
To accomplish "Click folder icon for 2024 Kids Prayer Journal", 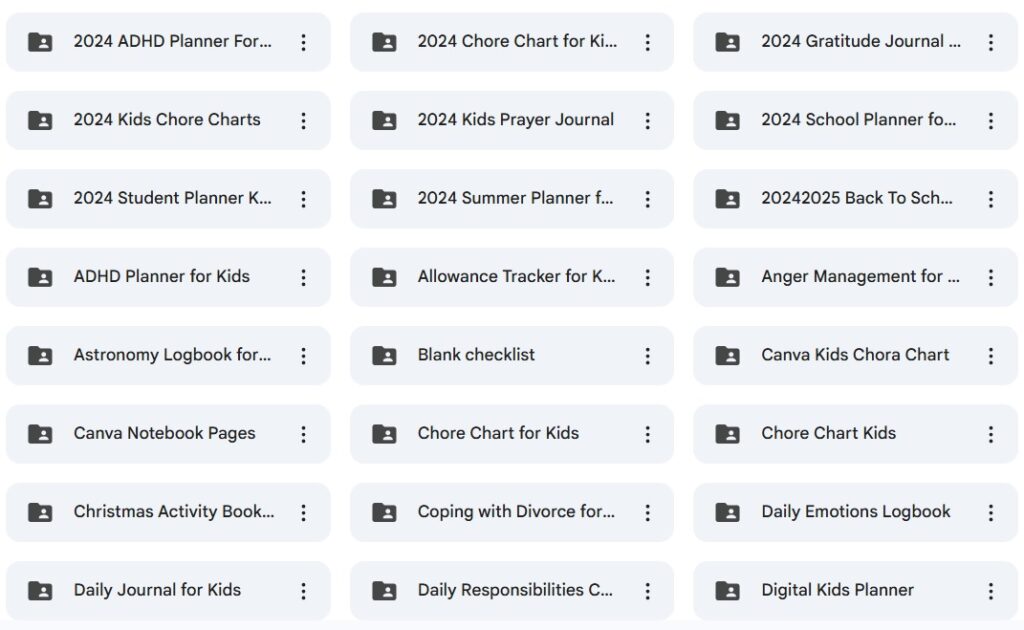I will [x=384, y=120].
